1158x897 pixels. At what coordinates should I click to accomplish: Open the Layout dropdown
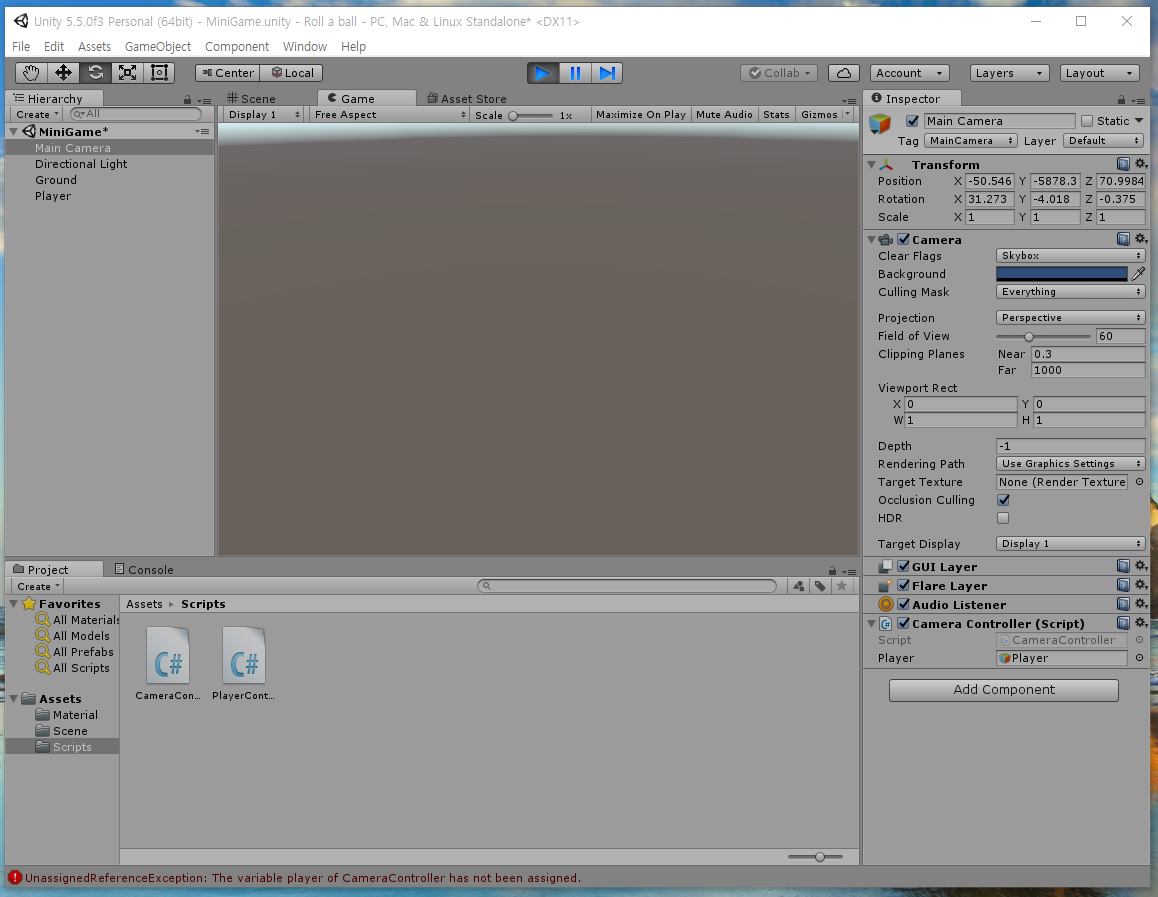coord(1098,72)
